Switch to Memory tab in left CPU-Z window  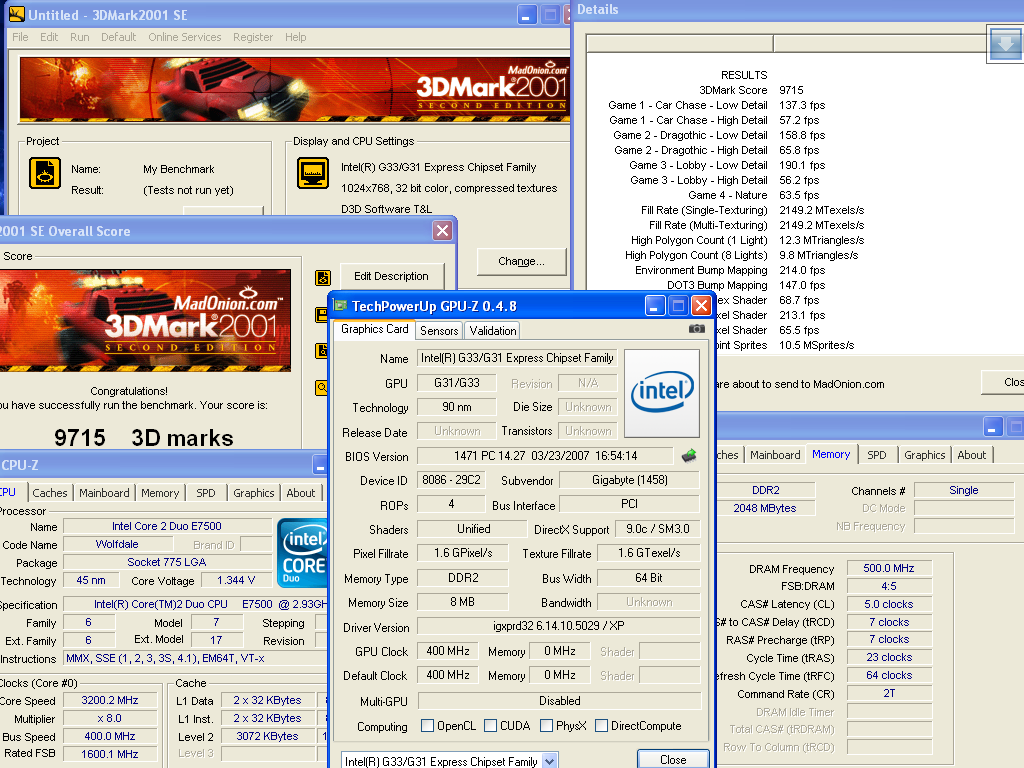[x=160, y=493]
